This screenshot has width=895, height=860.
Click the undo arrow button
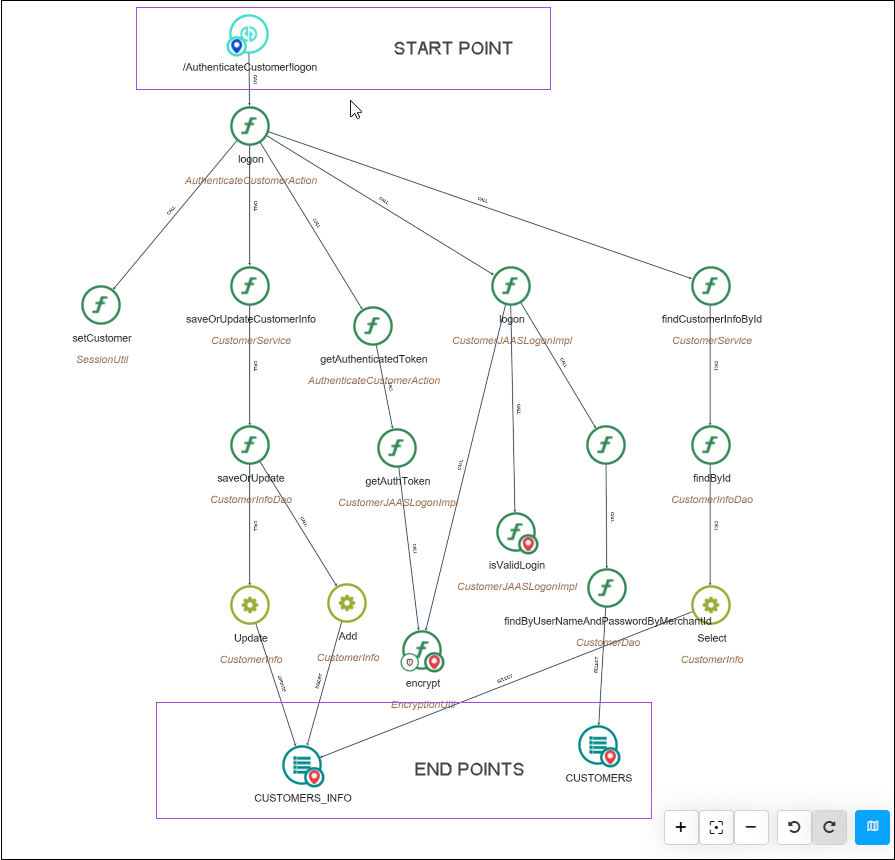(x=794, y=827)
